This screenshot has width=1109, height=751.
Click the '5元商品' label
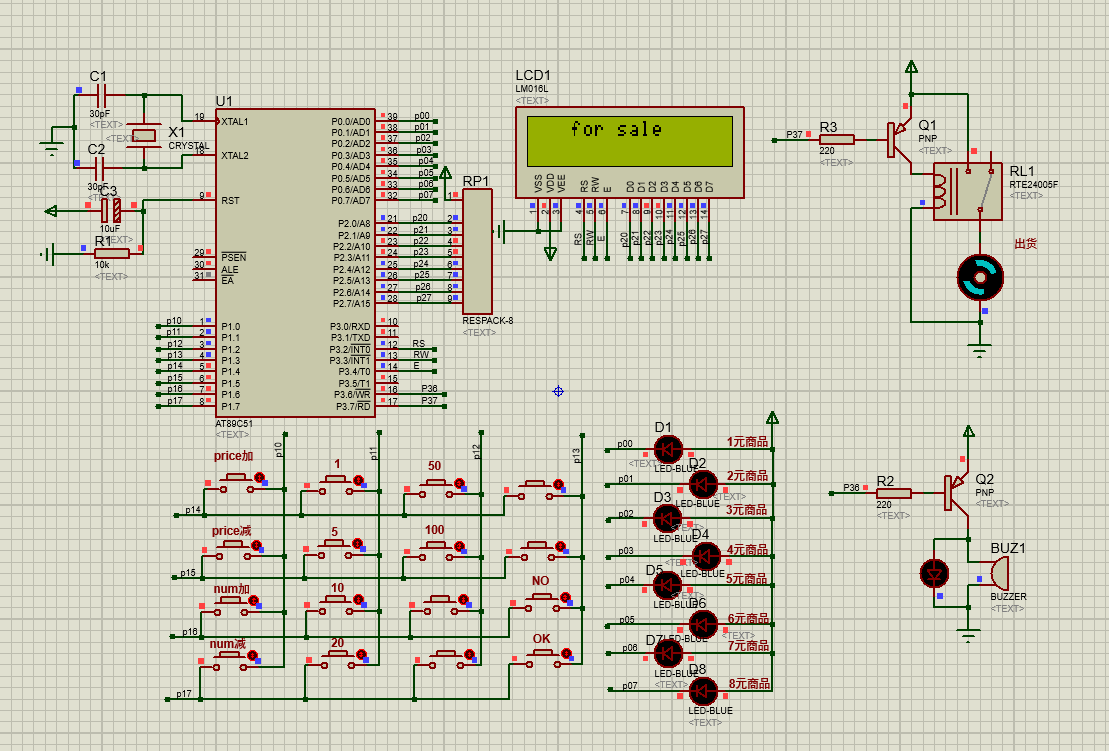(x=746, y=578)
